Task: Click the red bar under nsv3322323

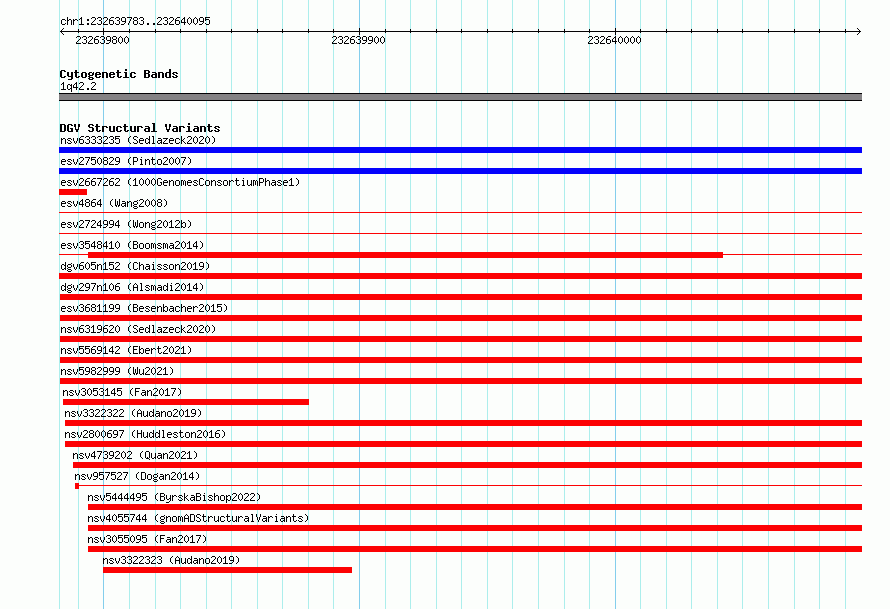Action: (227, 570)
